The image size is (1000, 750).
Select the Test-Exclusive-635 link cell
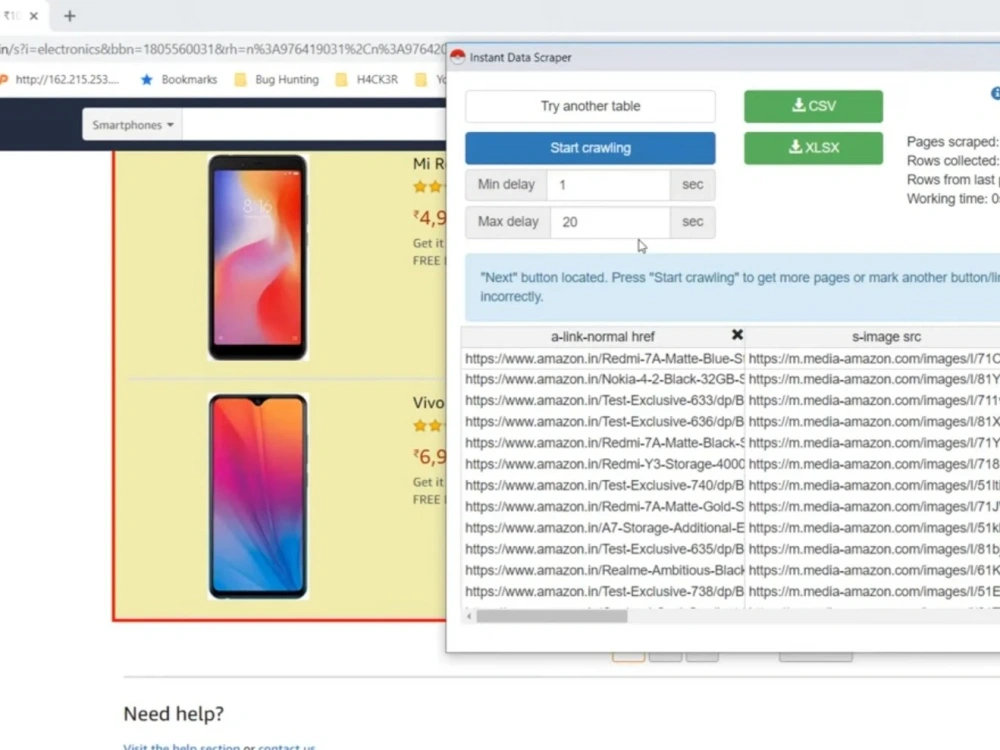pyautogui.click(x=603, y=549)
